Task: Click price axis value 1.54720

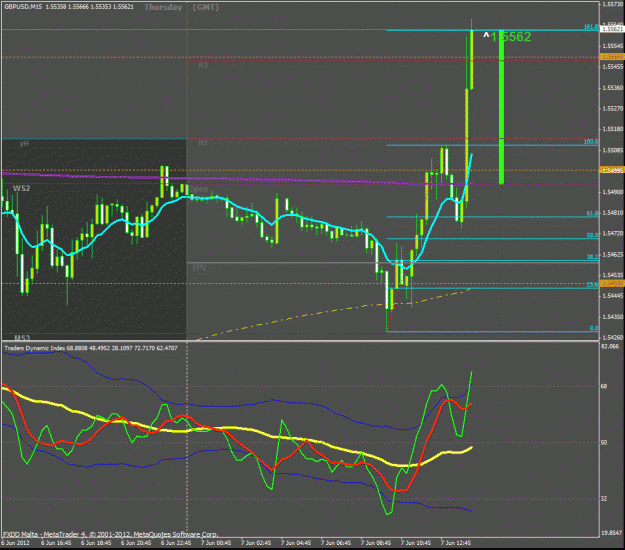Action: (x=613, y=233)
